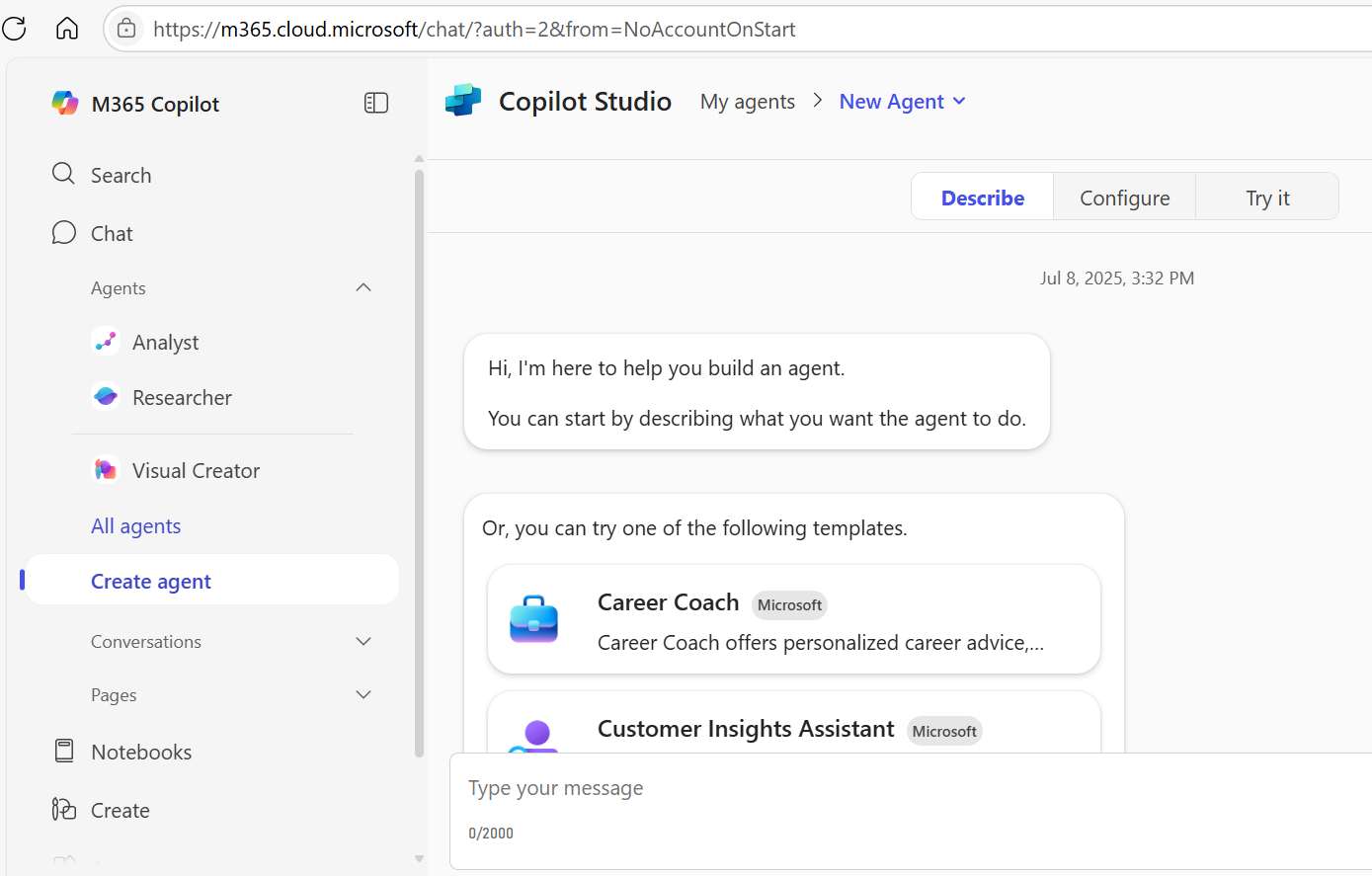Image resolution: width=1372 pixels, height=876 pixels.
Task: Click sidebar scroll up arrow
Action: tap(419, 158)
